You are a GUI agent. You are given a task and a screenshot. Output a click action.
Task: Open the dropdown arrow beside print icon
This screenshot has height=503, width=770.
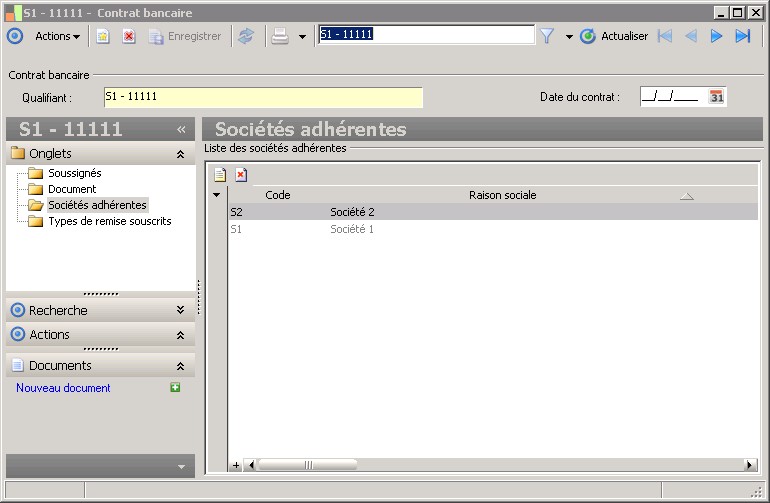(x=302, y=37)
